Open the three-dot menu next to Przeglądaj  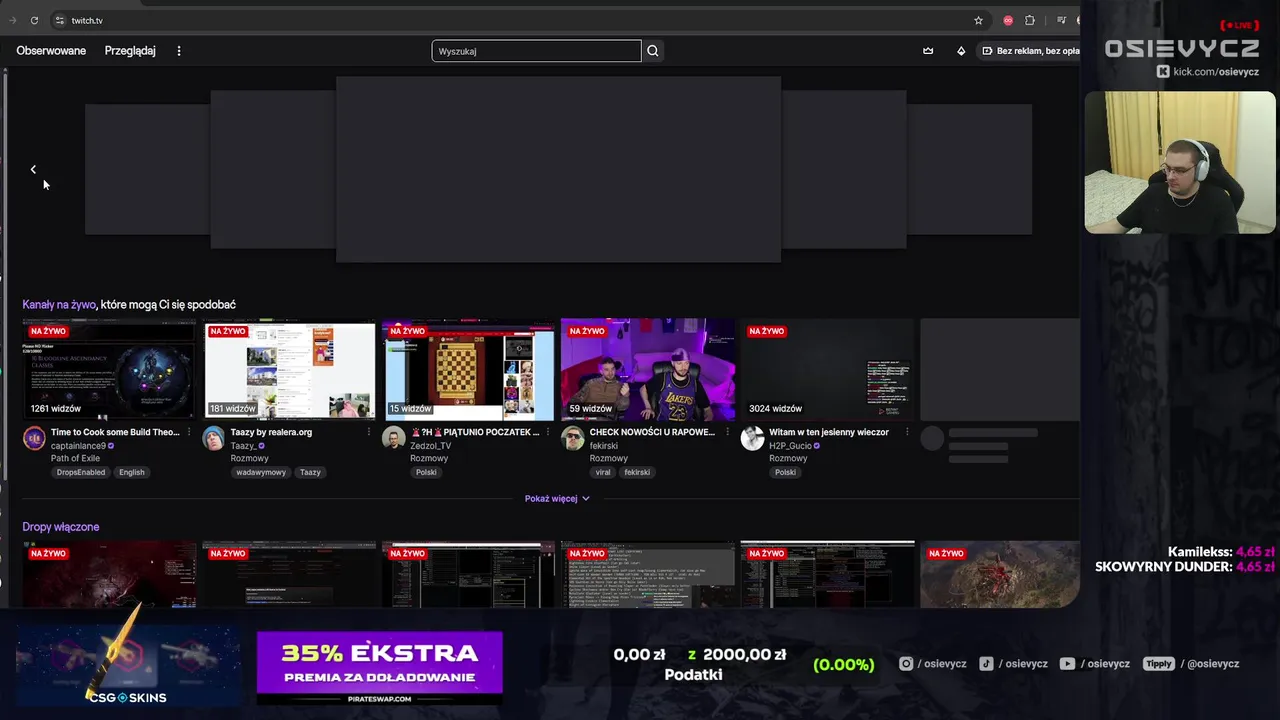click(x=179, y=51)
